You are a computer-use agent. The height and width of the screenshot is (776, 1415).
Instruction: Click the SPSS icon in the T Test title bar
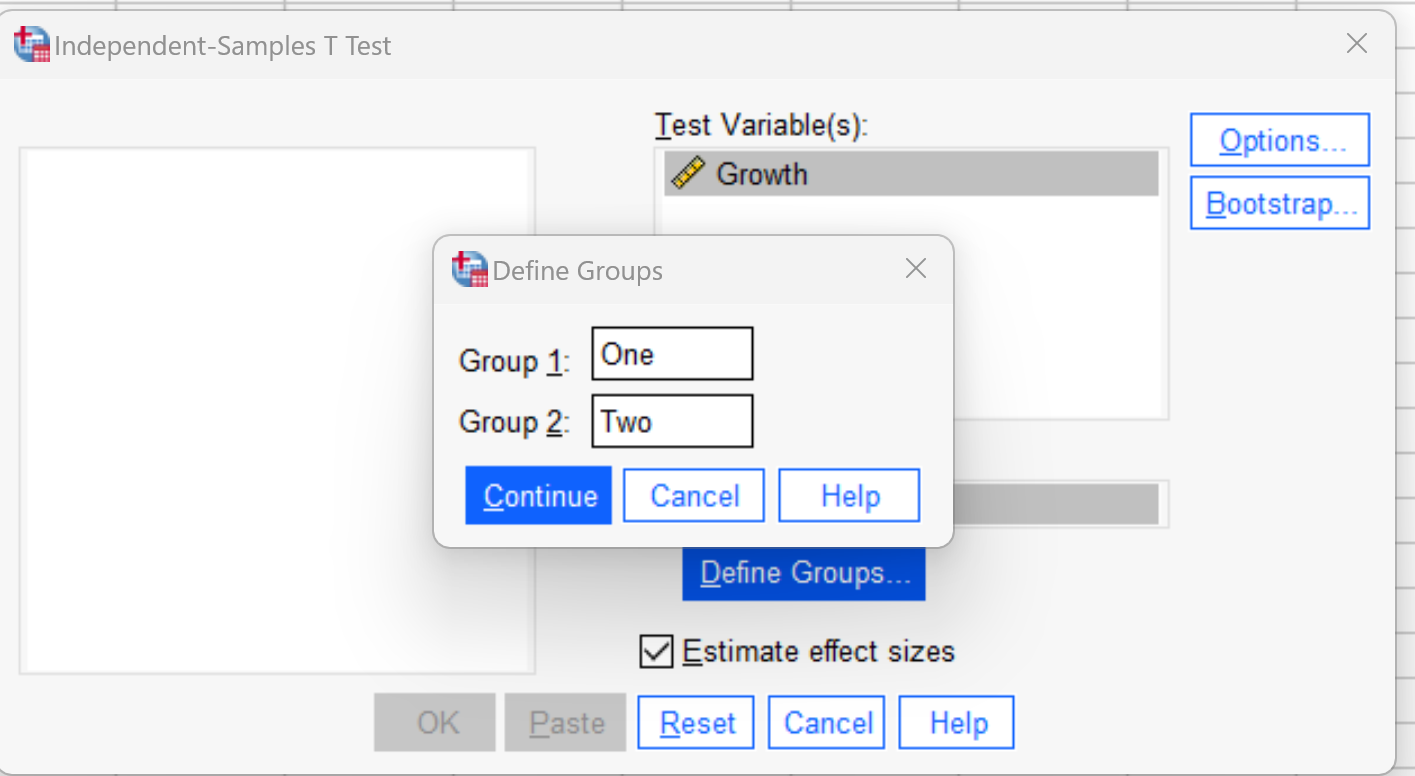30,43
